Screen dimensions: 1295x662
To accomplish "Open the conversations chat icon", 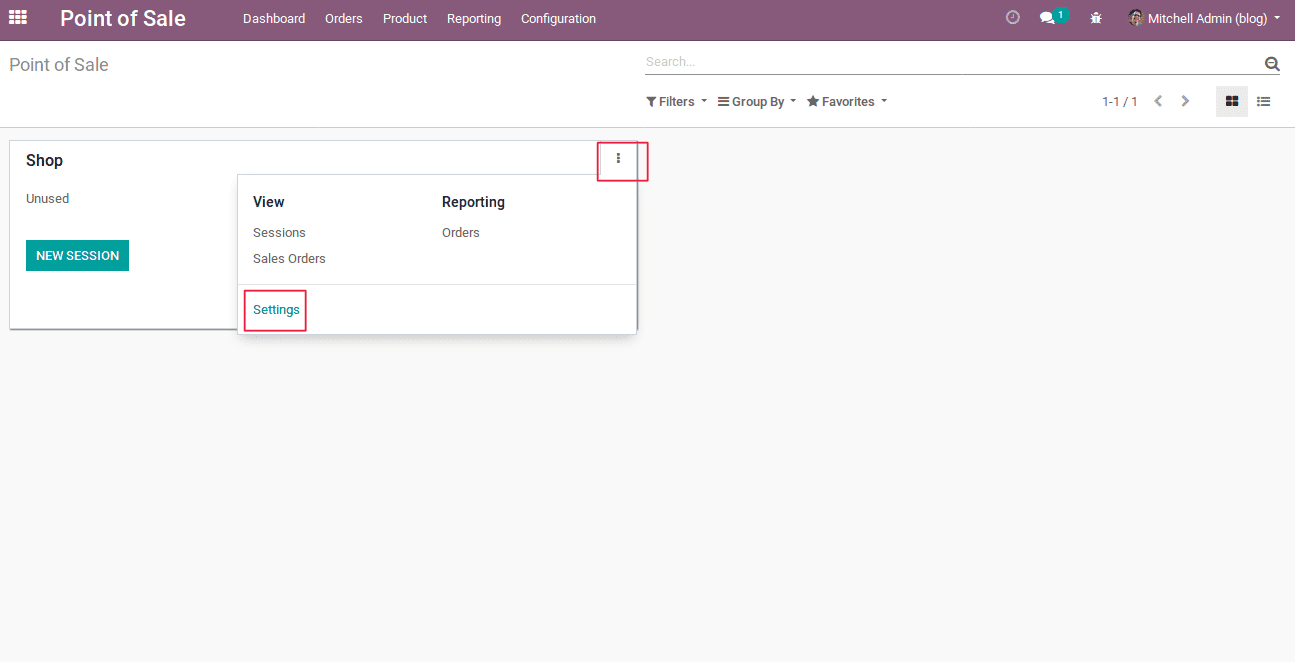I will pos(1048,18).
